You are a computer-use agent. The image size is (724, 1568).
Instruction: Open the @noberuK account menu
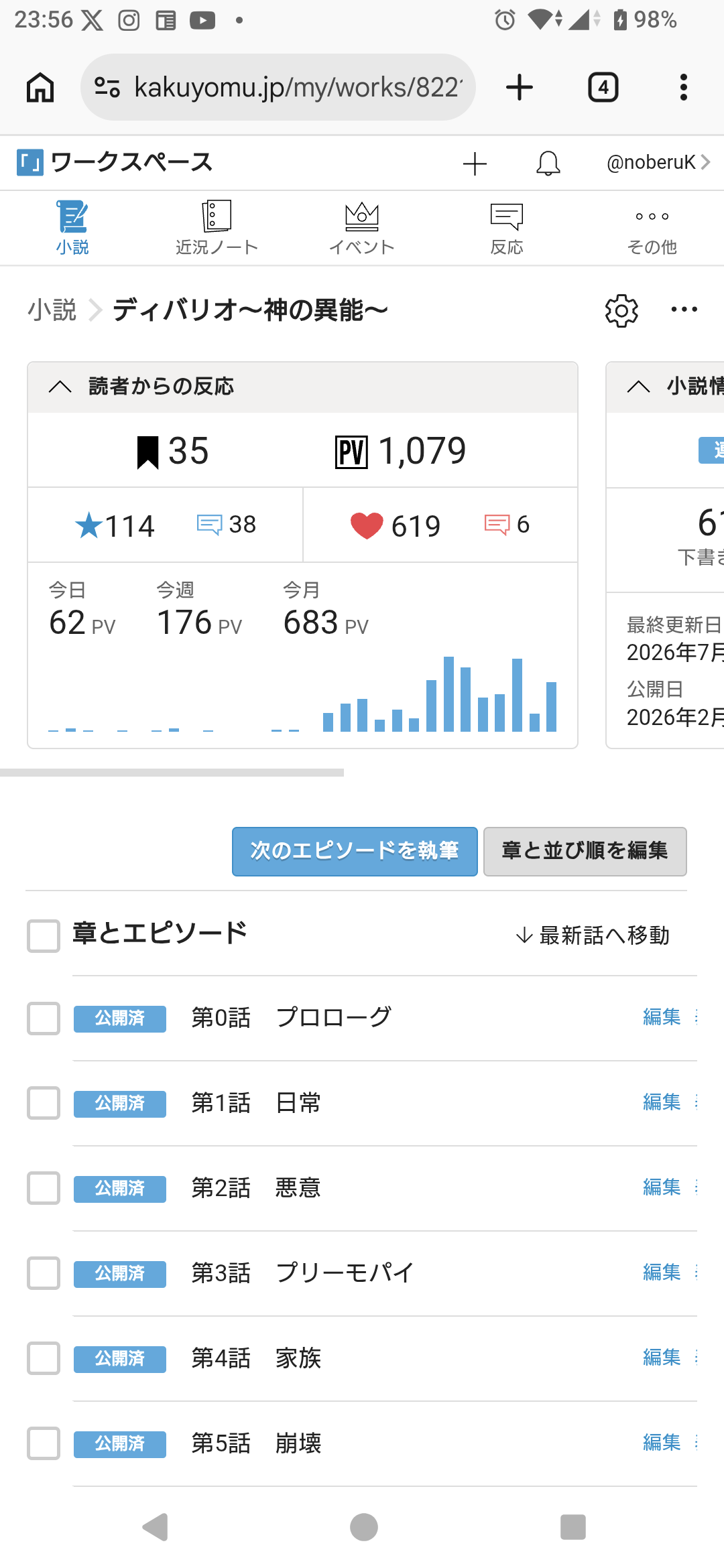658,163
